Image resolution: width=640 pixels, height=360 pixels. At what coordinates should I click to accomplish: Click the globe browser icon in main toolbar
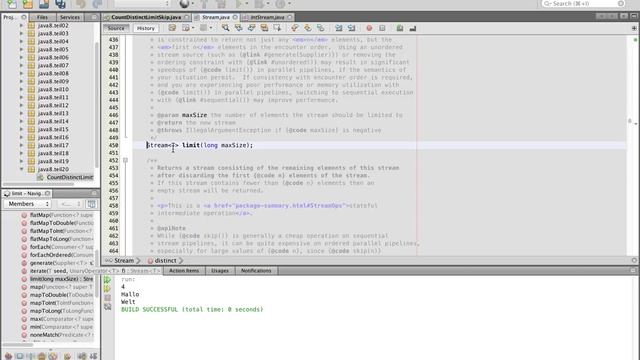(x=184, y=4)
